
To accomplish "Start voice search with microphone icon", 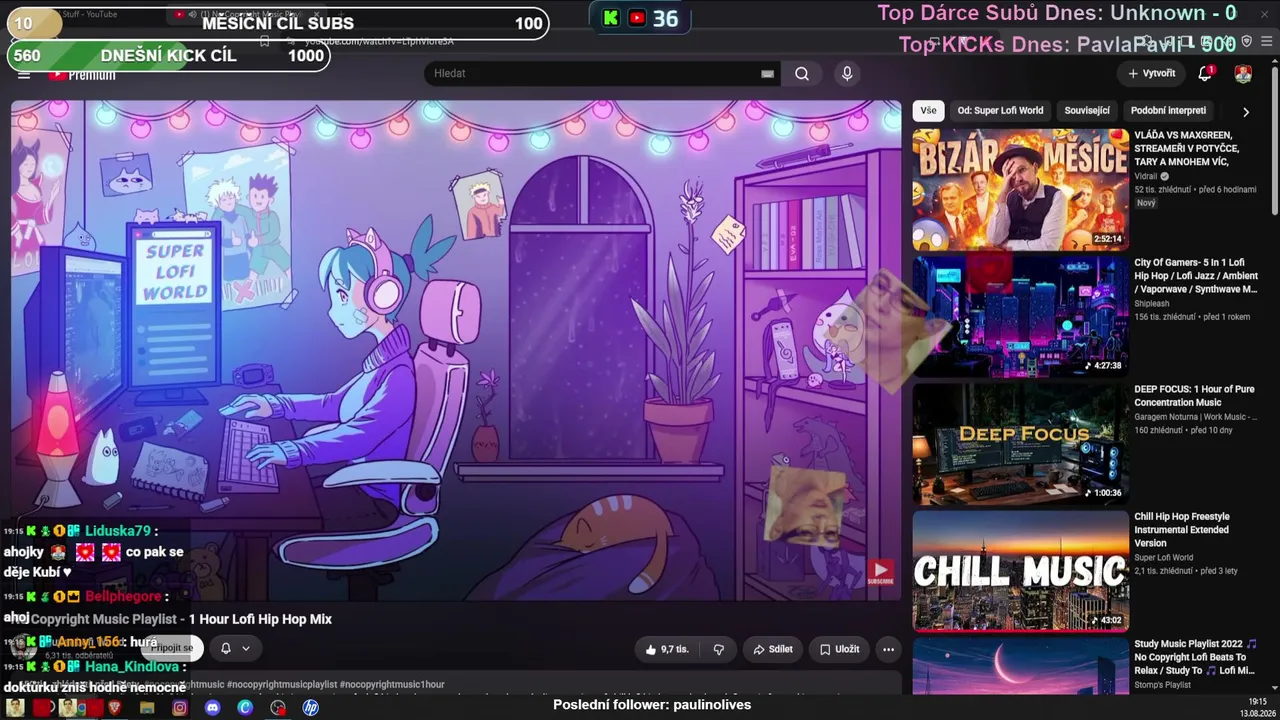I will (x=847, y=73).
